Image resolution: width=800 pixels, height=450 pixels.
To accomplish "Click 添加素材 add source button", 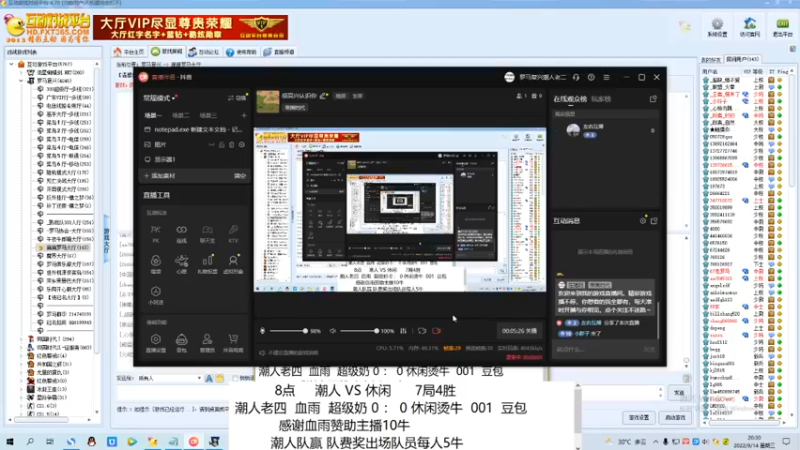I will pyautogui.click(x=160, y=176).
